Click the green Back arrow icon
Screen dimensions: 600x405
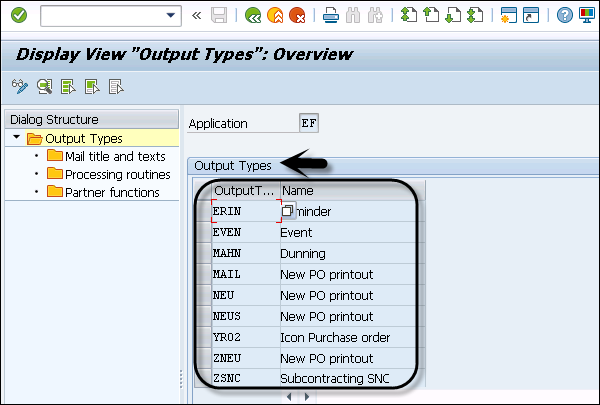(253, 16)
